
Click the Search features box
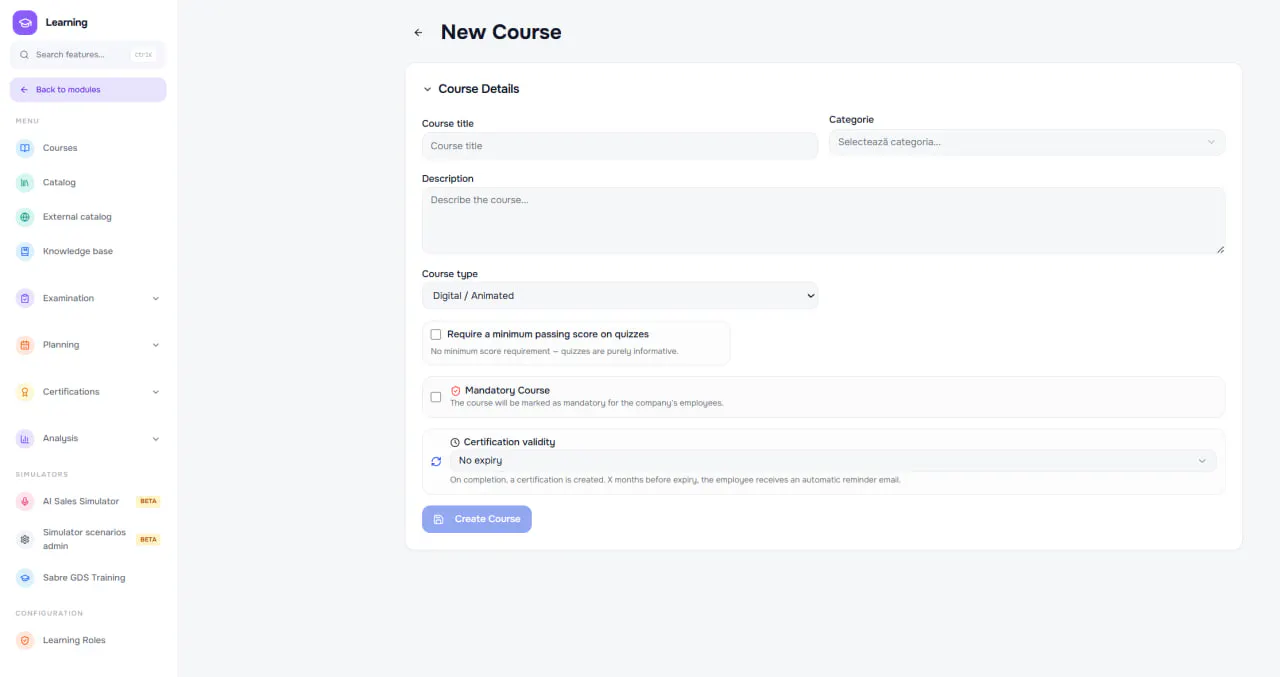click(x=88, y=55)
